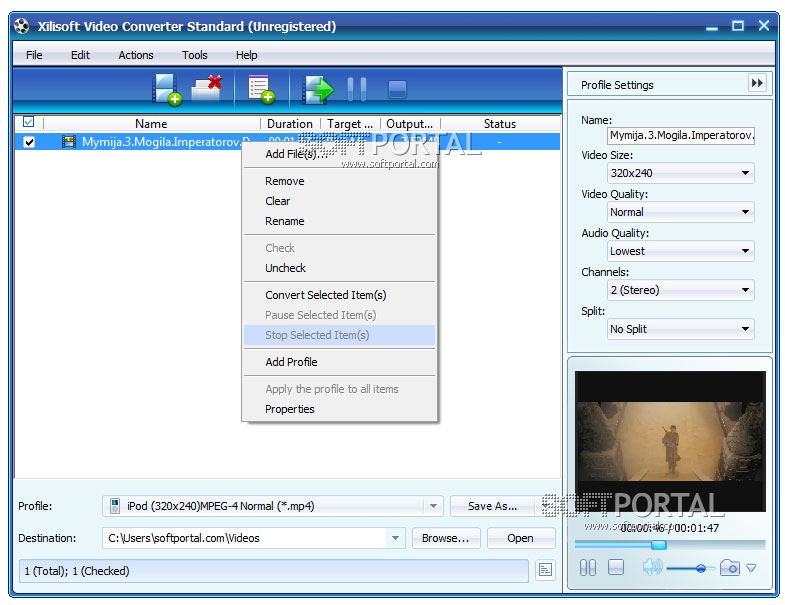Click the Pause conversion toolbar icon
Image resolution: width=785 pixels, height=605 pixels.
pyautogui.click(x=357, y=90)
